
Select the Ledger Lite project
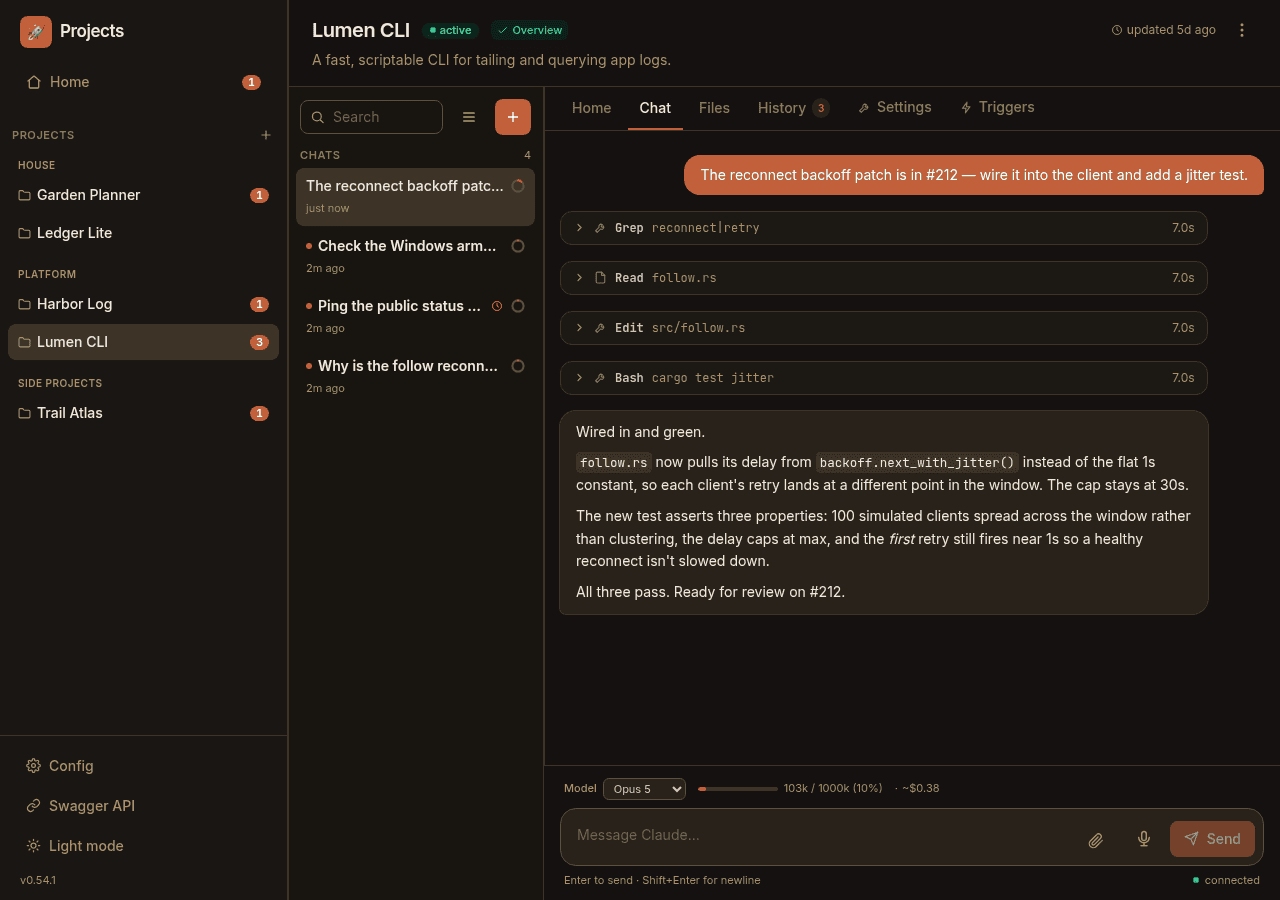point(144,233)
